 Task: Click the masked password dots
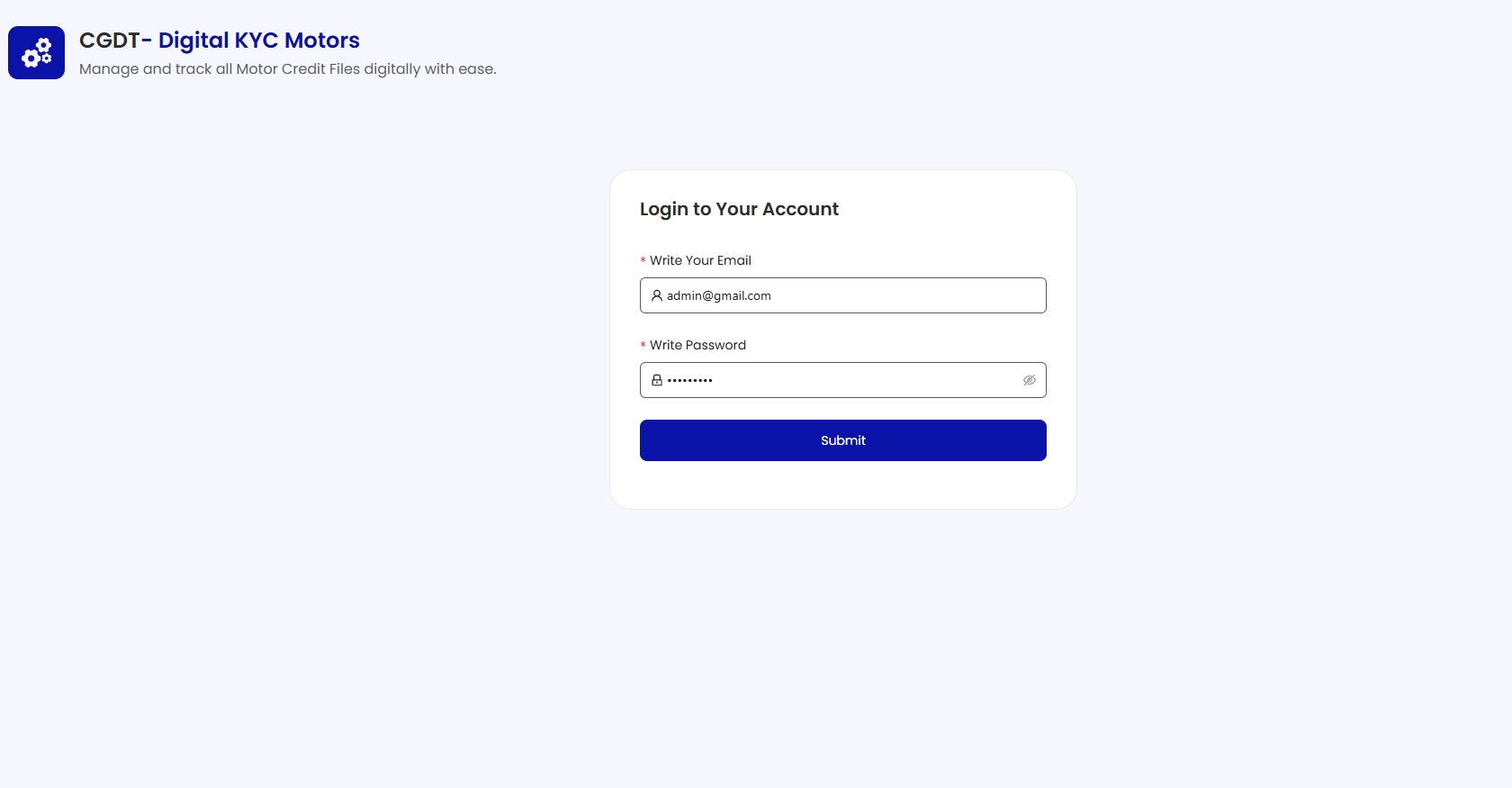689,381
